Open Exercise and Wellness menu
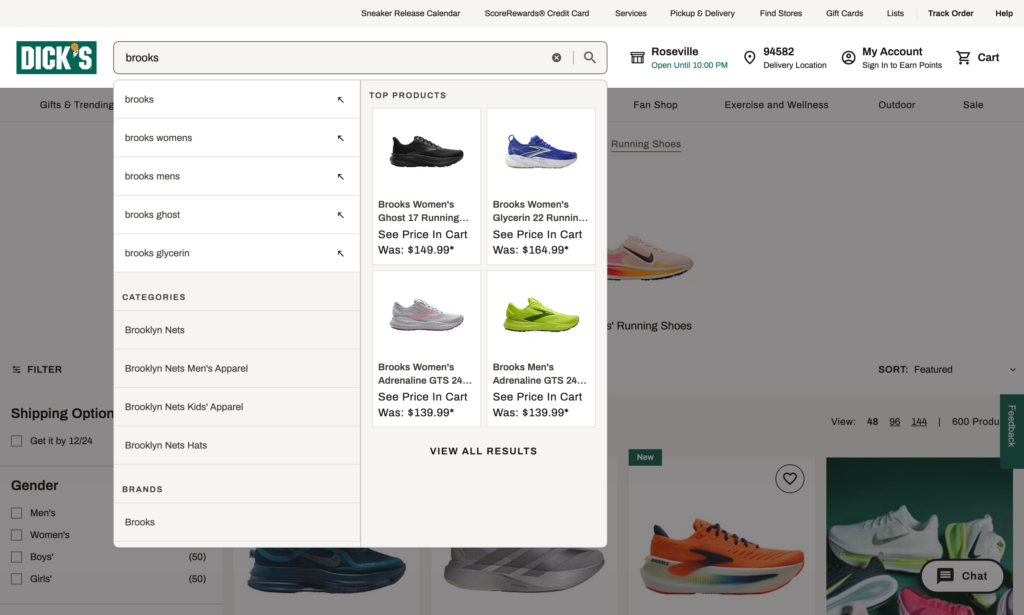This screenshot has width=1024, height=615. point(776,104)
